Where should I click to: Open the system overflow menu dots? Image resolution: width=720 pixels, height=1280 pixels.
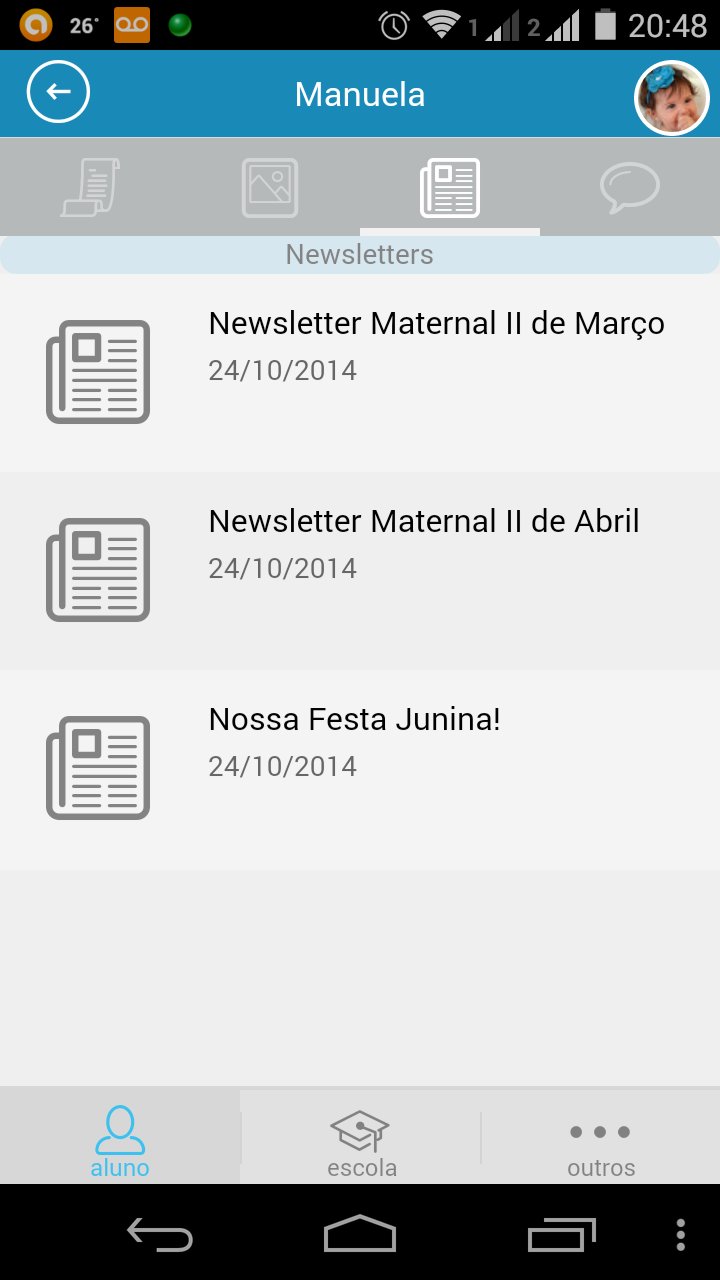681,1235
